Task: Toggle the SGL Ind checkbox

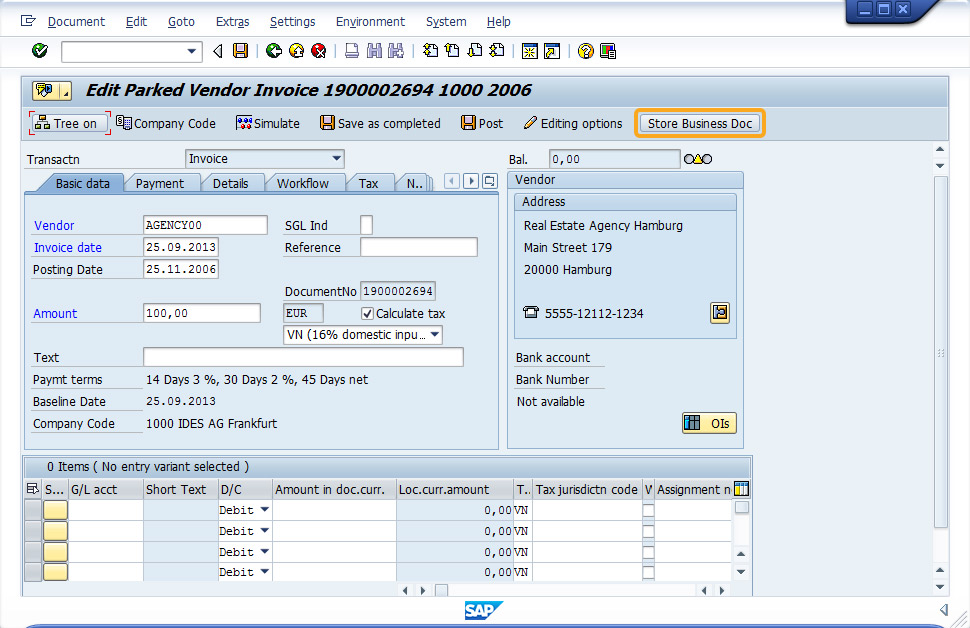Action: [x=366, y=225]
